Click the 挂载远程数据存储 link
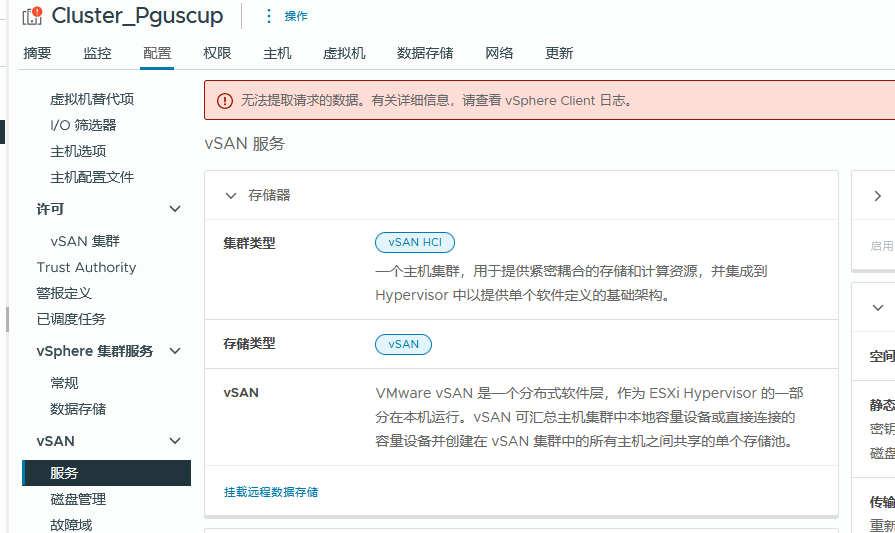 pos(271,492)
